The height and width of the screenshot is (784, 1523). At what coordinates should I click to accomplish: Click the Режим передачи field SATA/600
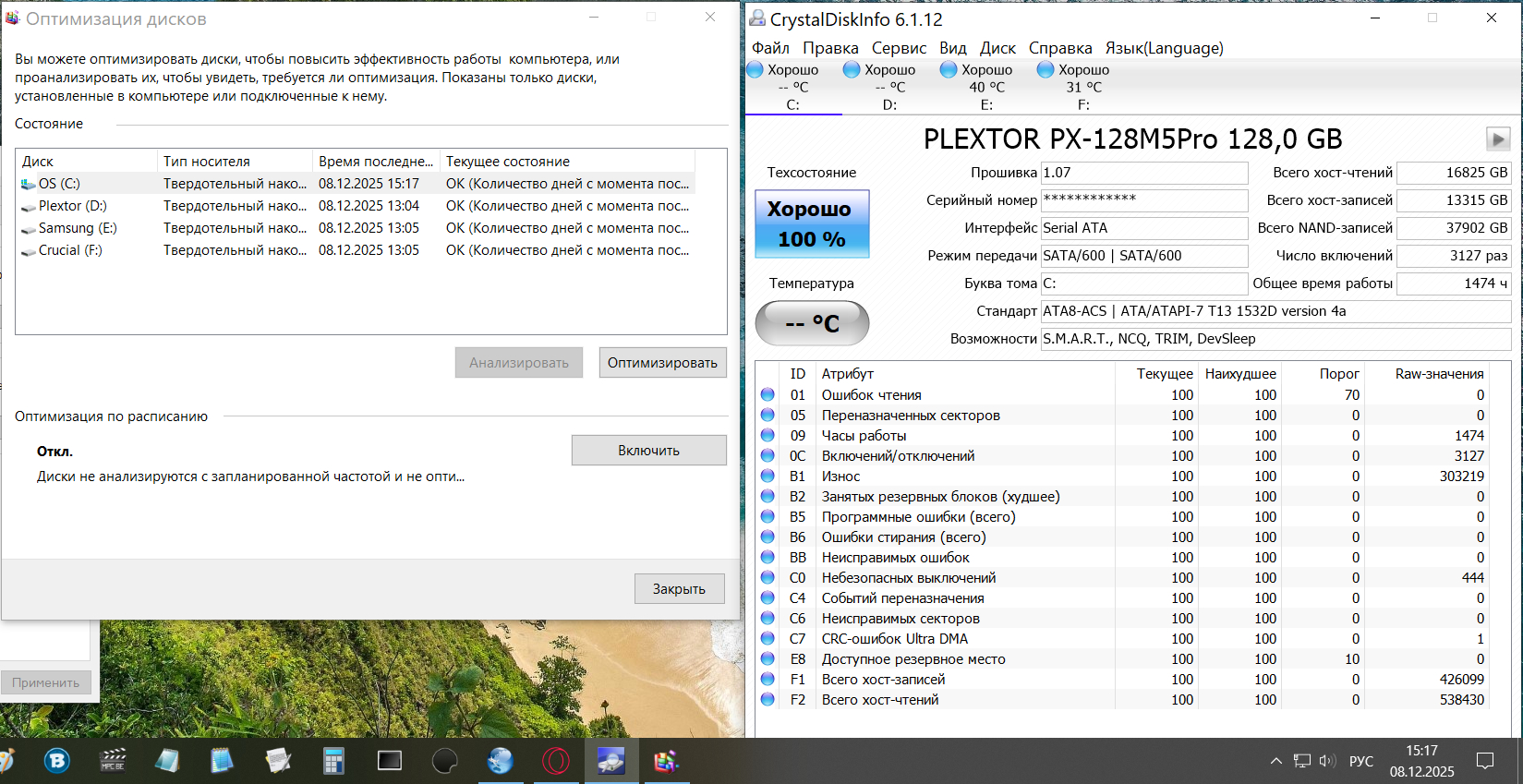click(1144, 256)
